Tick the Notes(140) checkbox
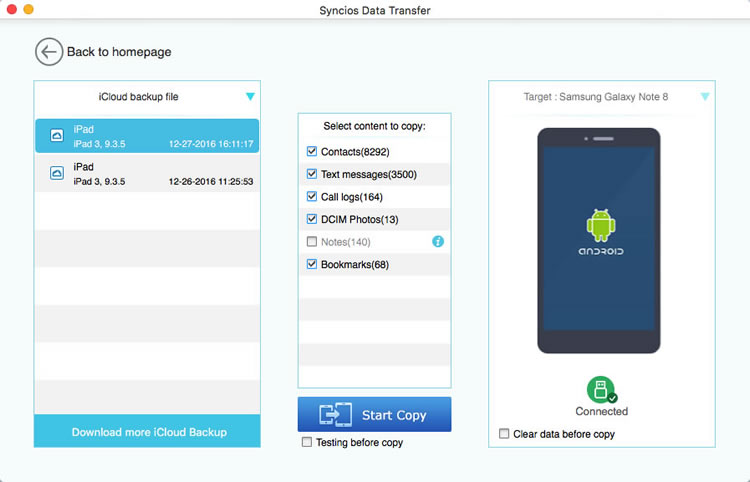This screenshot has width=750, height=482. pyautogui.click(x=312, y=241)
